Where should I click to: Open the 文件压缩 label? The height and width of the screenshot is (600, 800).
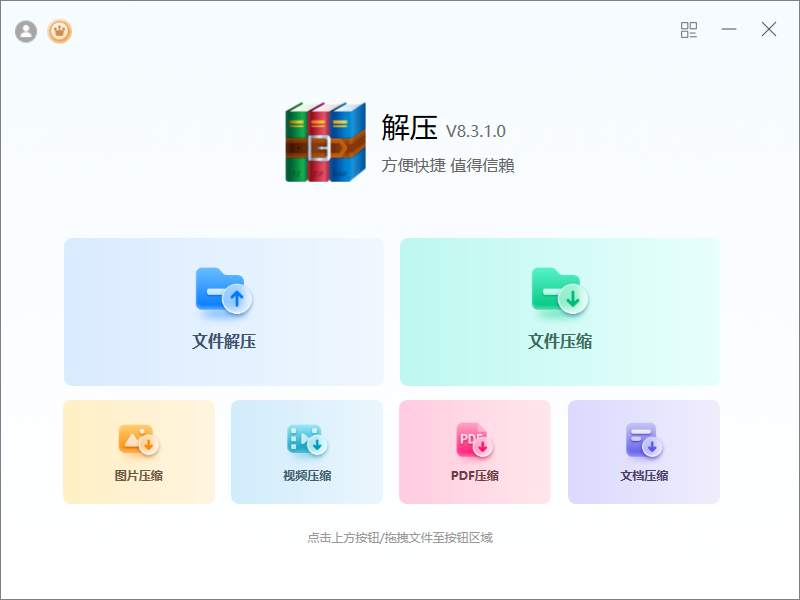pyautogui.click(x=560, y=342)
